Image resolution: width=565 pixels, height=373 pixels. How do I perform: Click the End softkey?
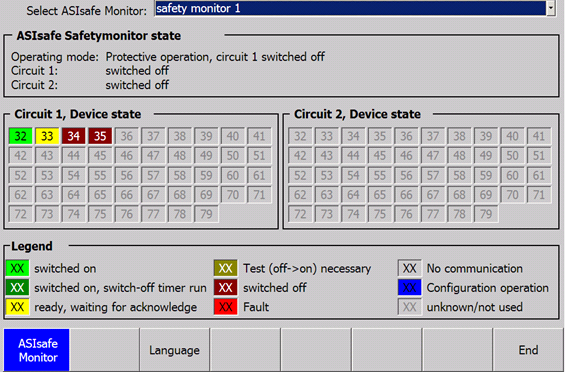coord(528,350)
